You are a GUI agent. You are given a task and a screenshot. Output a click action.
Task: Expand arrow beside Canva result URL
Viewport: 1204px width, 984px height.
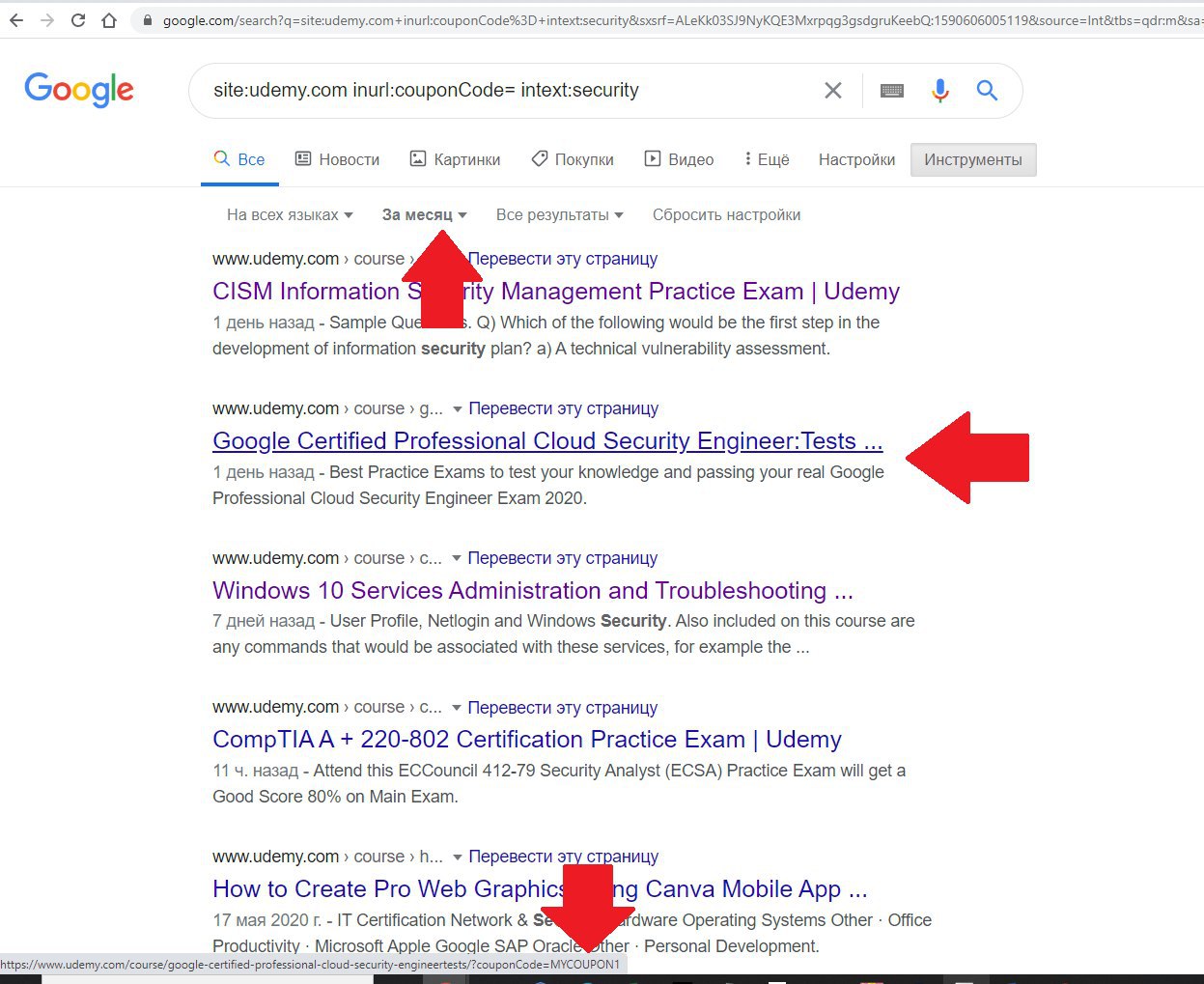(458, 857)
